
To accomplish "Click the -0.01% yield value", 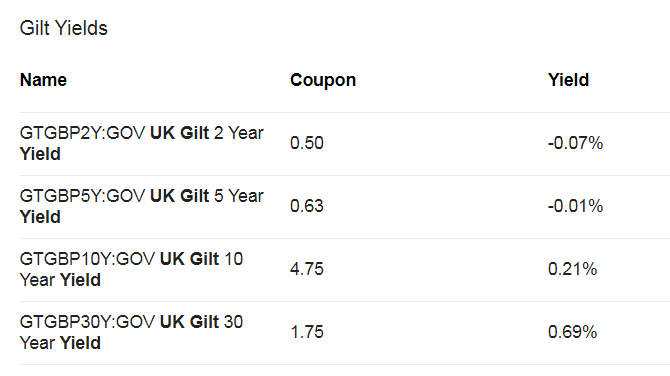I will click(575, 206).
